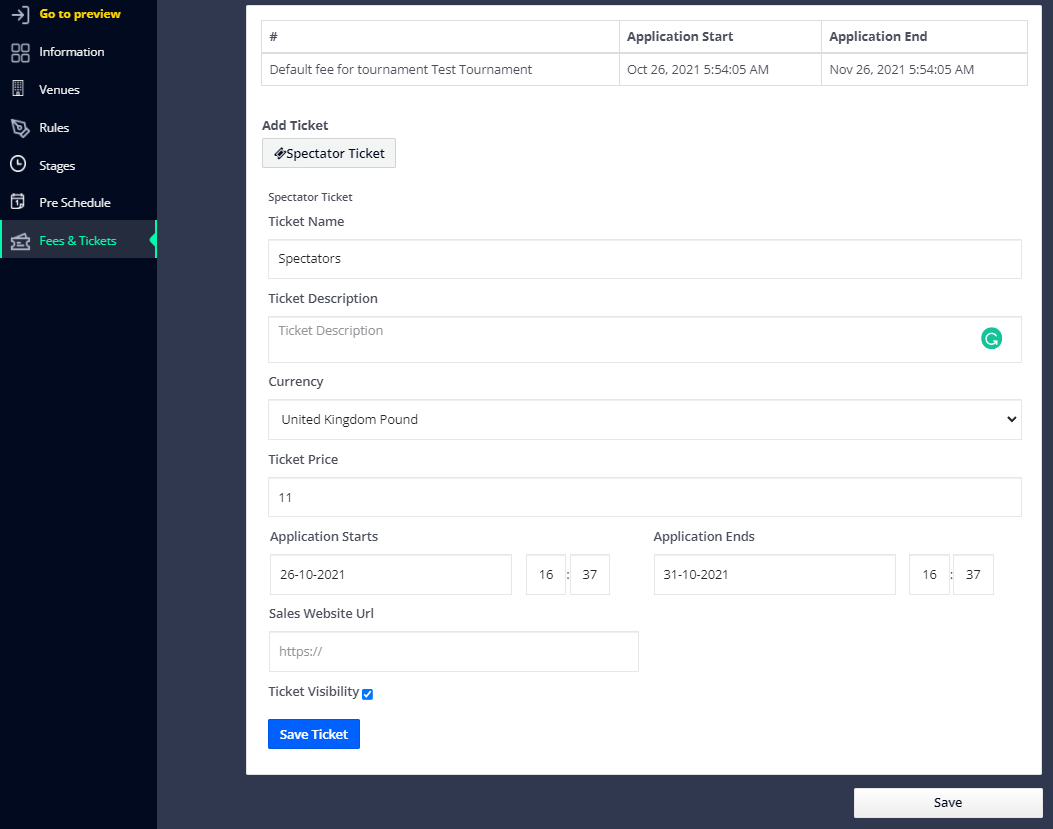
Task: Click the Application Starts minute field
Action: coord(590,575)
